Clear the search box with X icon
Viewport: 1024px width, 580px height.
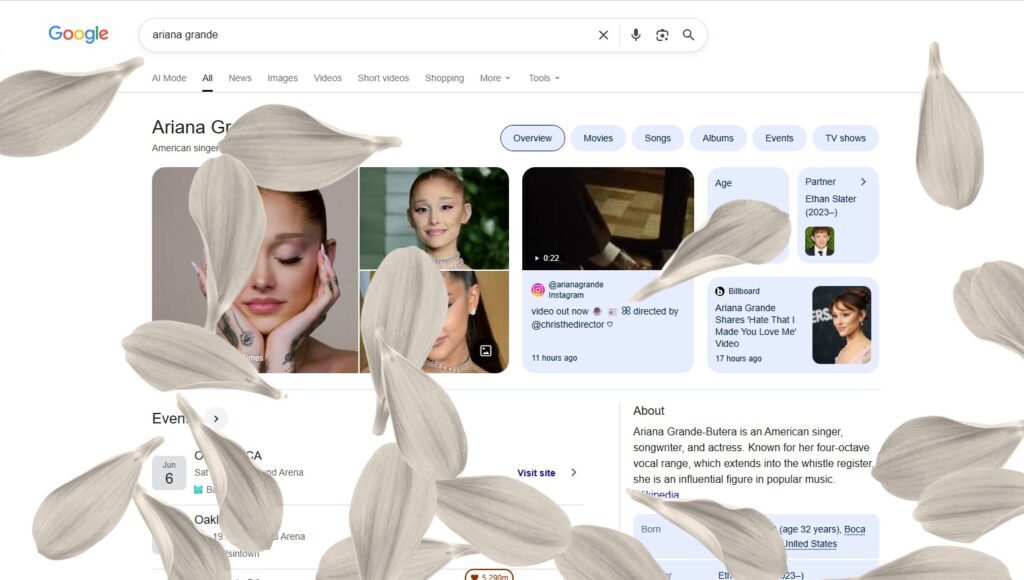(x=603, y=35)
